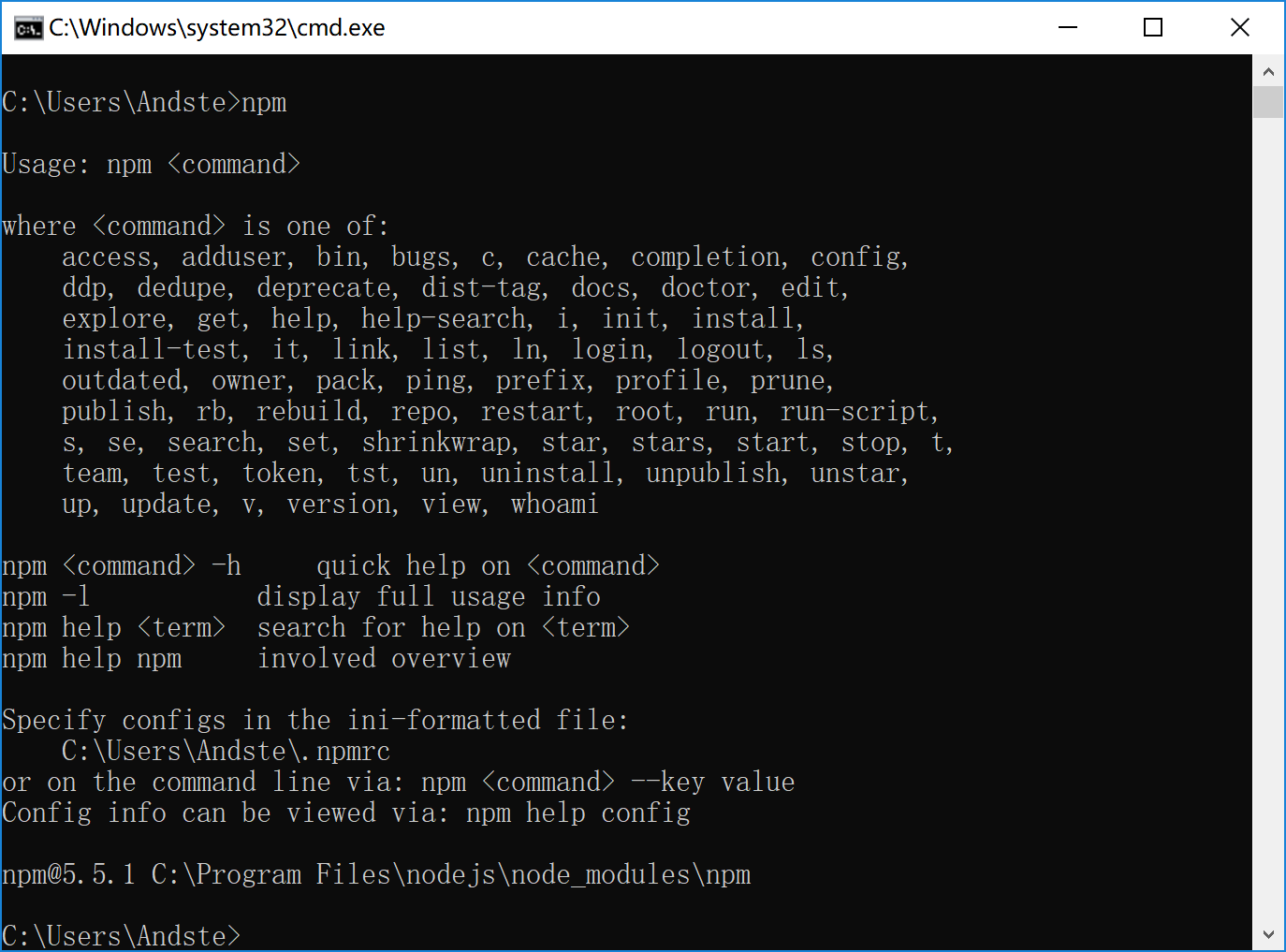Click the word 'whoami' in command list
The image size is (1286, 952).
(554, 505)
